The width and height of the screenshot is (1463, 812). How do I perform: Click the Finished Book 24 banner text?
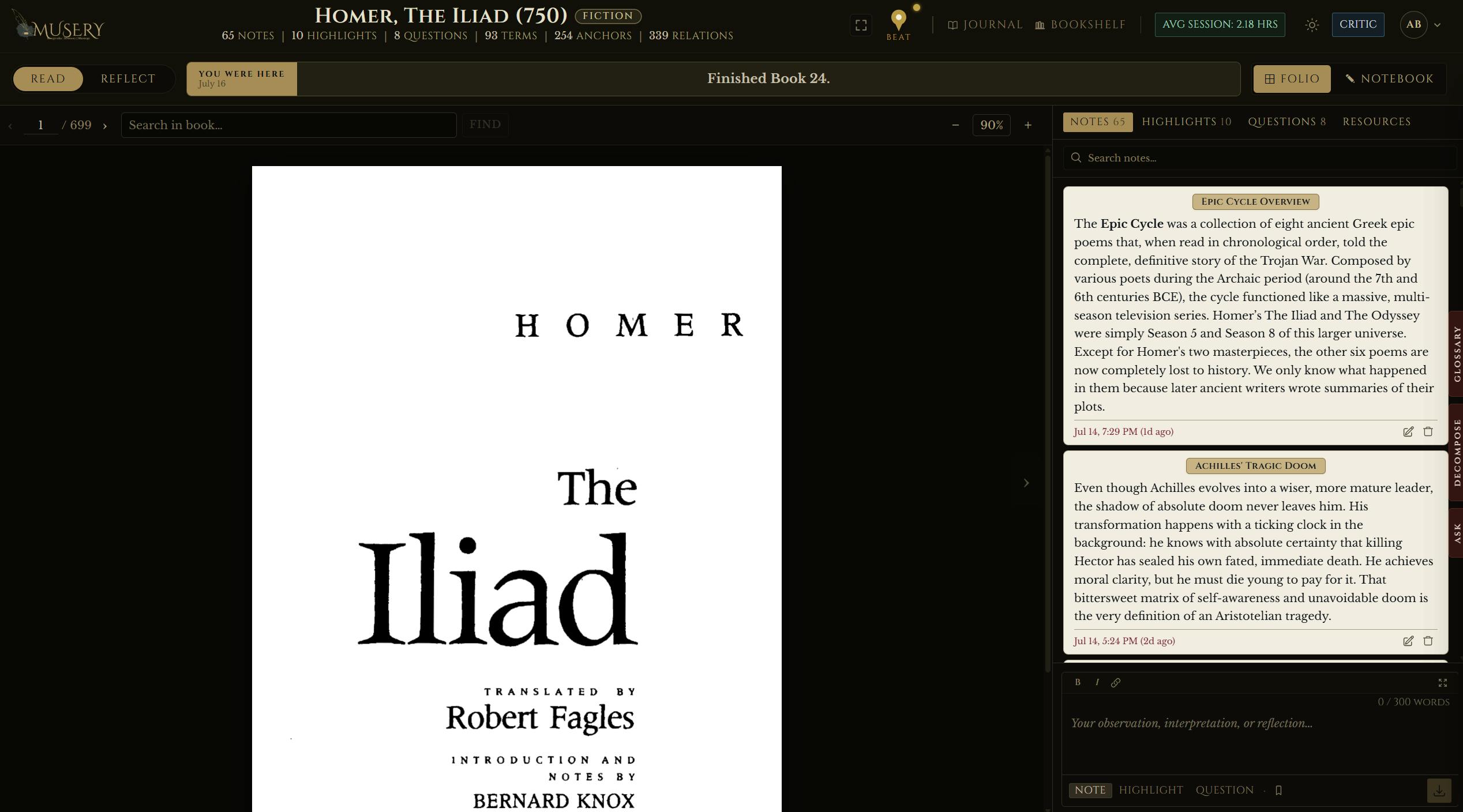[768, 78]
